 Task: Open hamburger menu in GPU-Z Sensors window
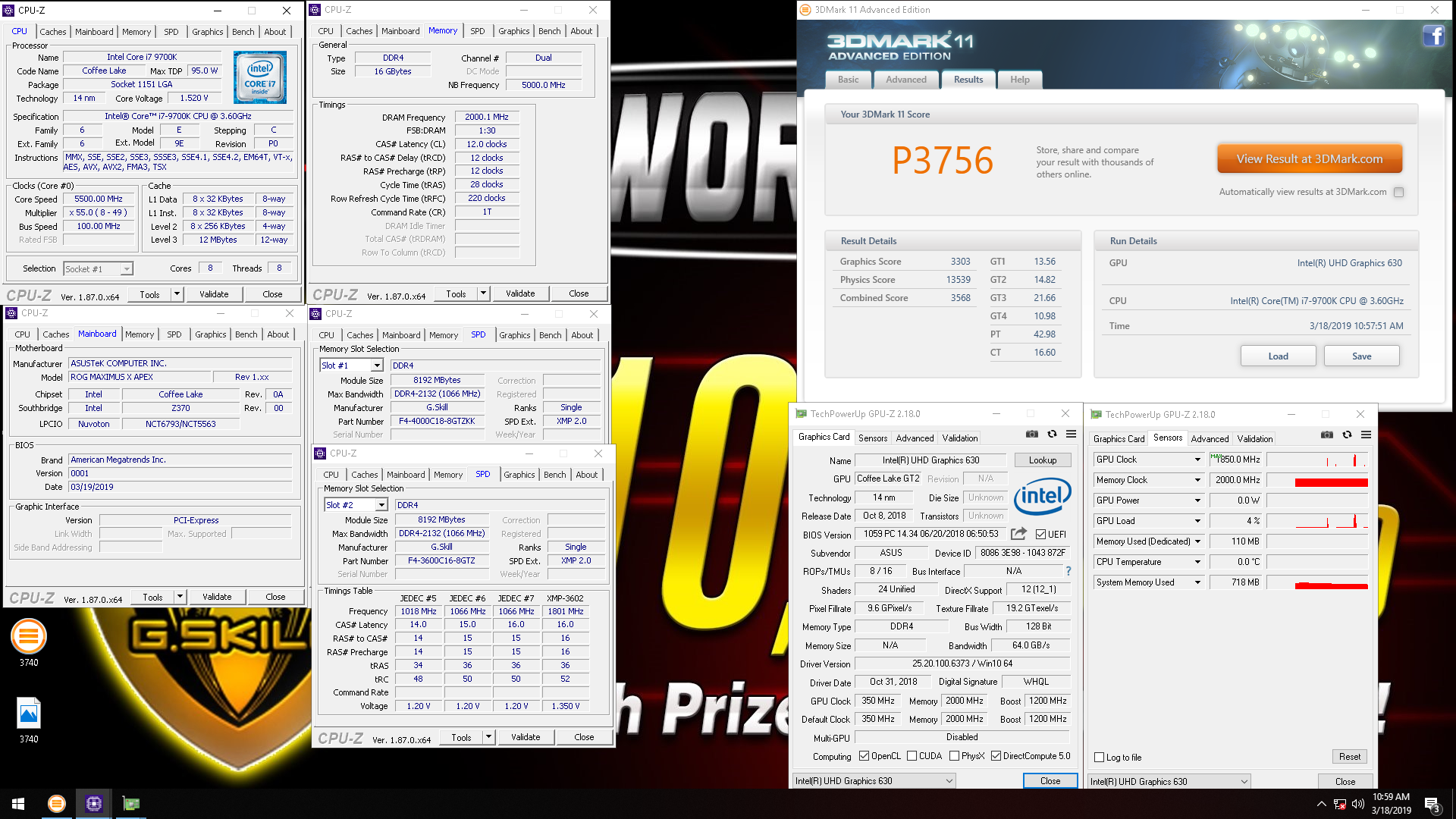pos(1366,435)
